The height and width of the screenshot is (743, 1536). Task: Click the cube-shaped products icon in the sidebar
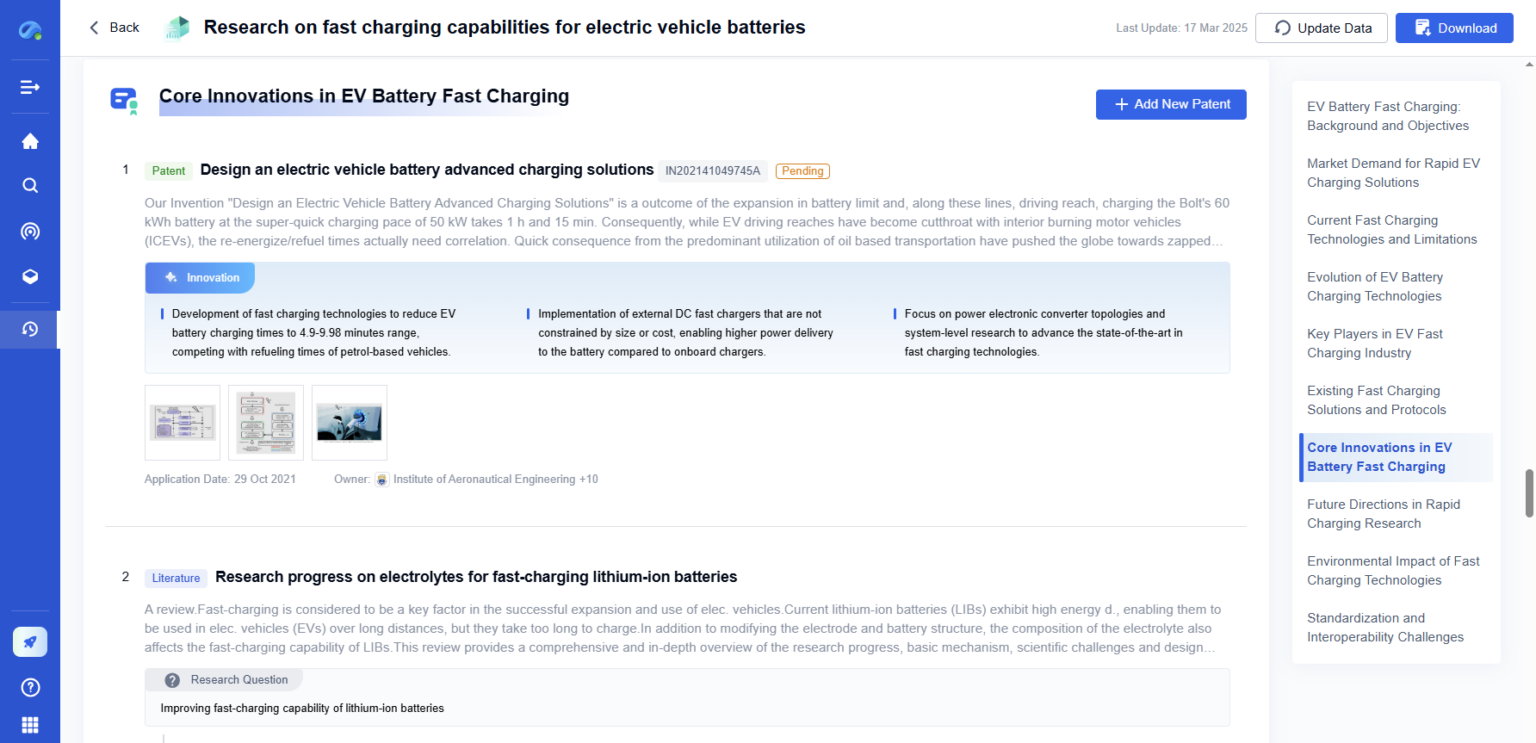coord(30,277)
